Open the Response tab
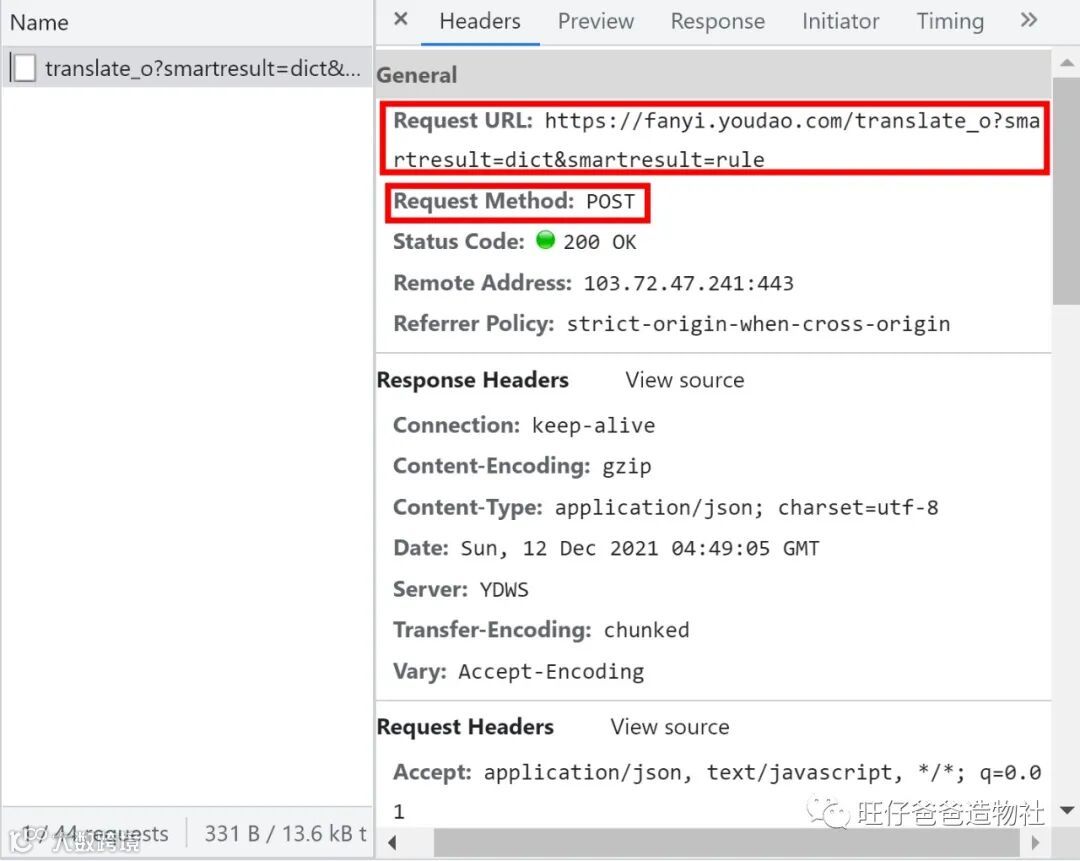1080x861 pixels. point(718,21)
